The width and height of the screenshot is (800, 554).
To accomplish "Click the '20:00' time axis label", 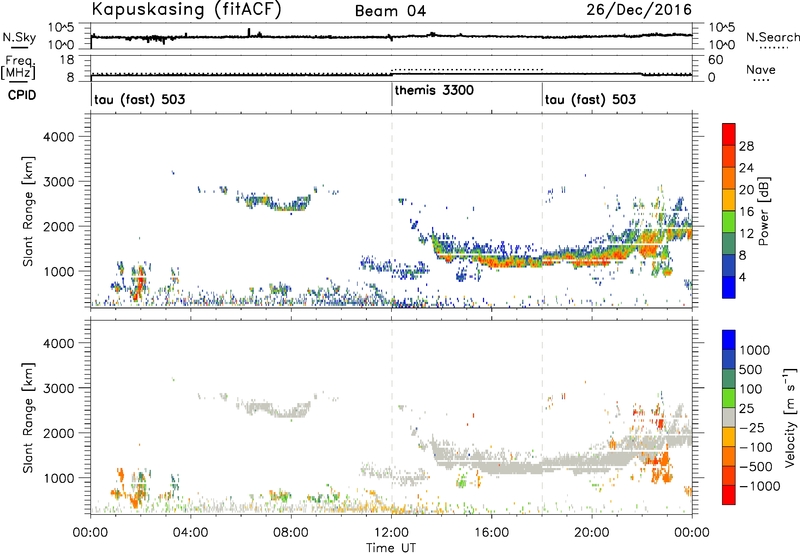I will point(592,533).
